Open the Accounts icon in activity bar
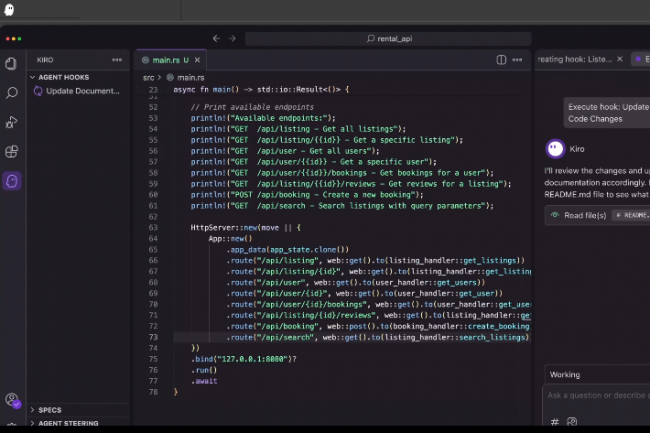 coord(12,400)
